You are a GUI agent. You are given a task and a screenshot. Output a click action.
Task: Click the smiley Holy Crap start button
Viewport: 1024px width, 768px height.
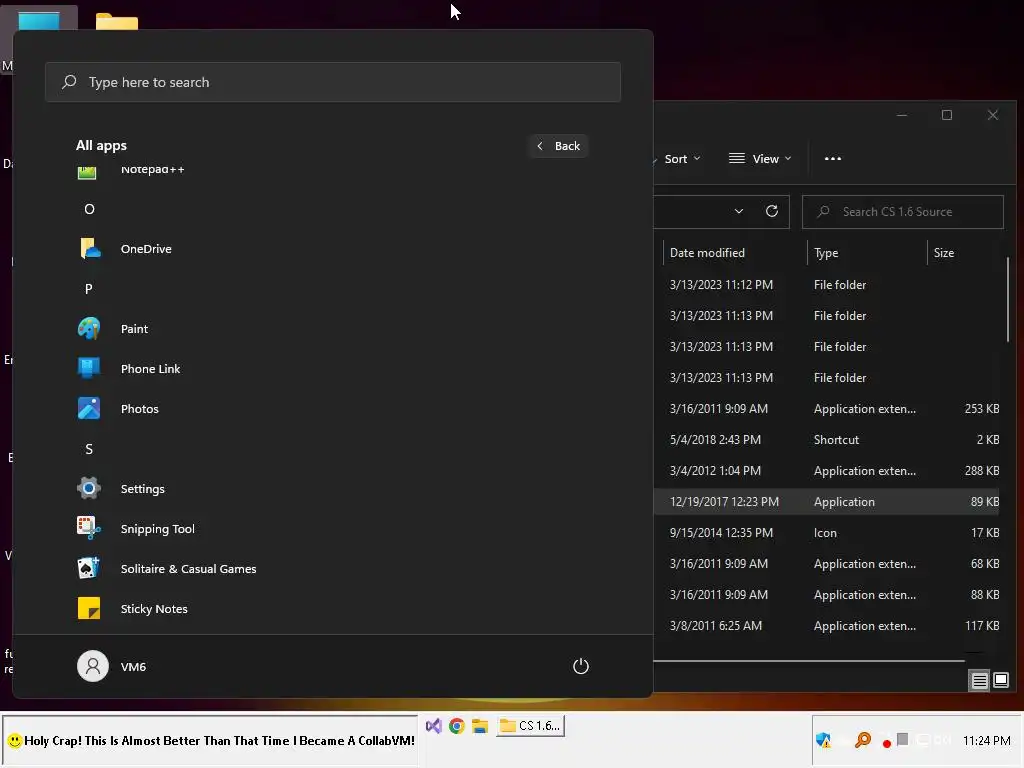tap(210, 741)
